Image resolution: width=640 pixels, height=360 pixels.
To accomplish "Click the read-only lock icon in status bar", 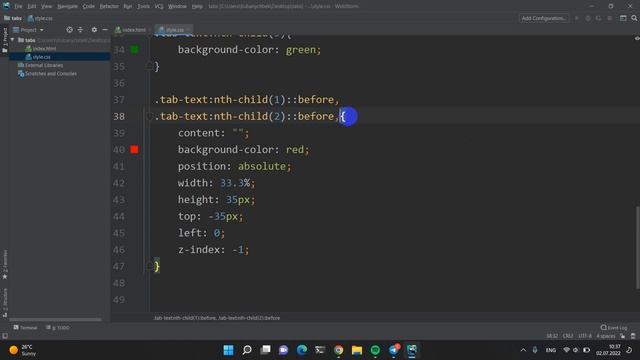I will click(x=622, y=336).
